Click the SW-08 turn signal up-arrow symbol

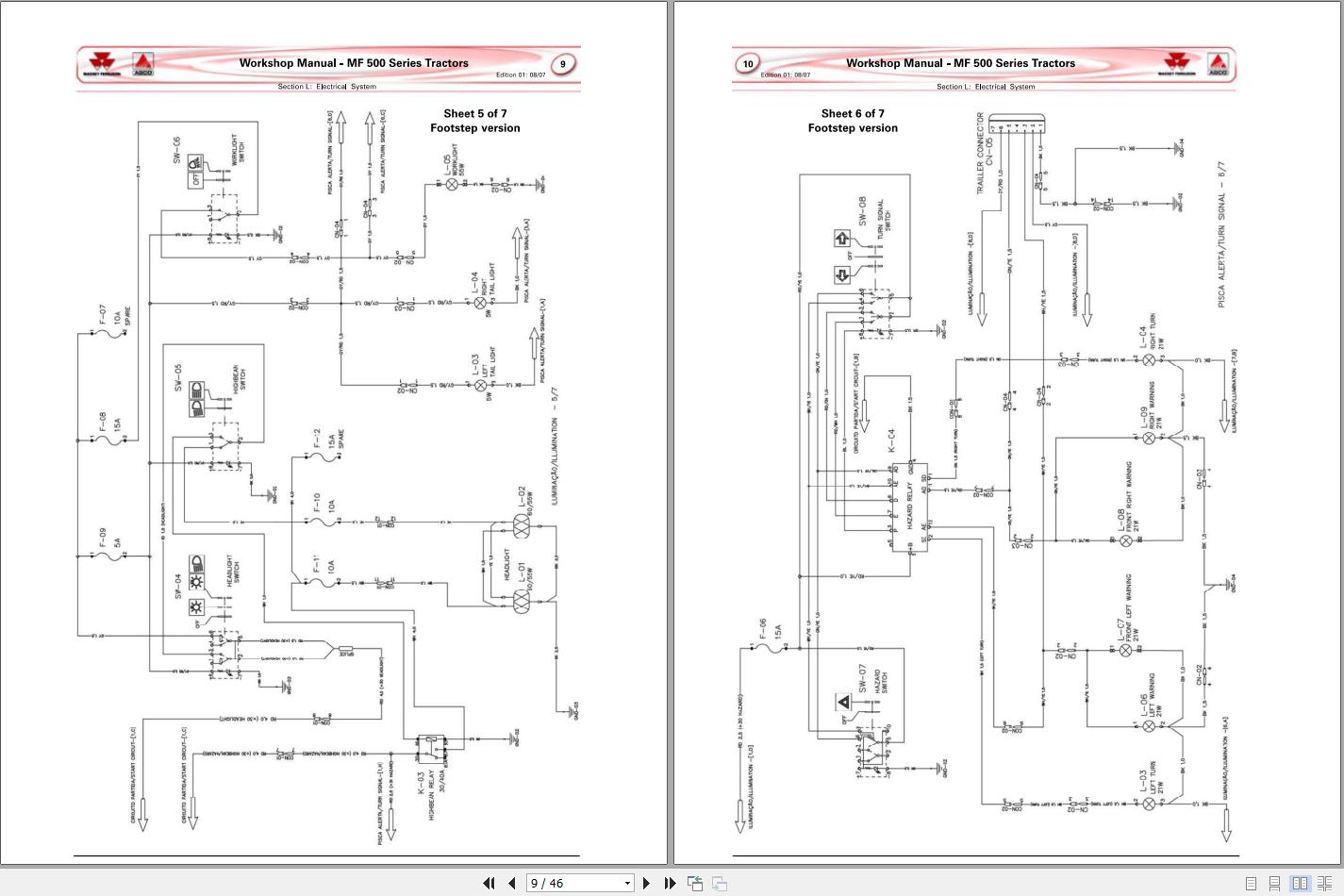point(842,239)
